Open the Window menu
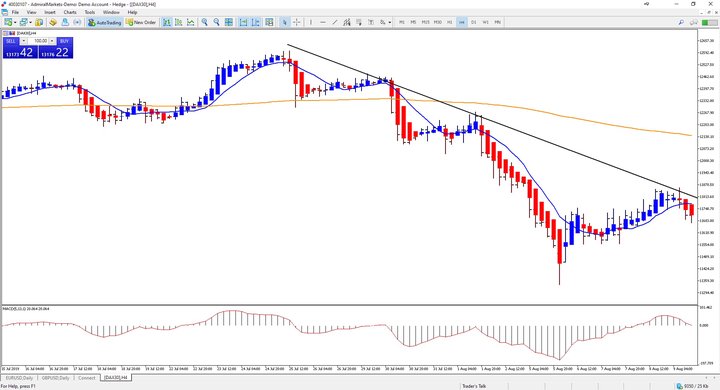Image resolution: width=720 pixels, height=390 pixels. click(111, 12)
